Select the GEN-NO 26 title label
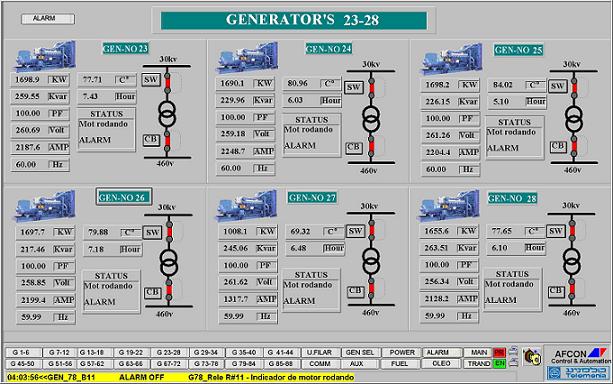This screenshot has height=384, width=613. 124,197
